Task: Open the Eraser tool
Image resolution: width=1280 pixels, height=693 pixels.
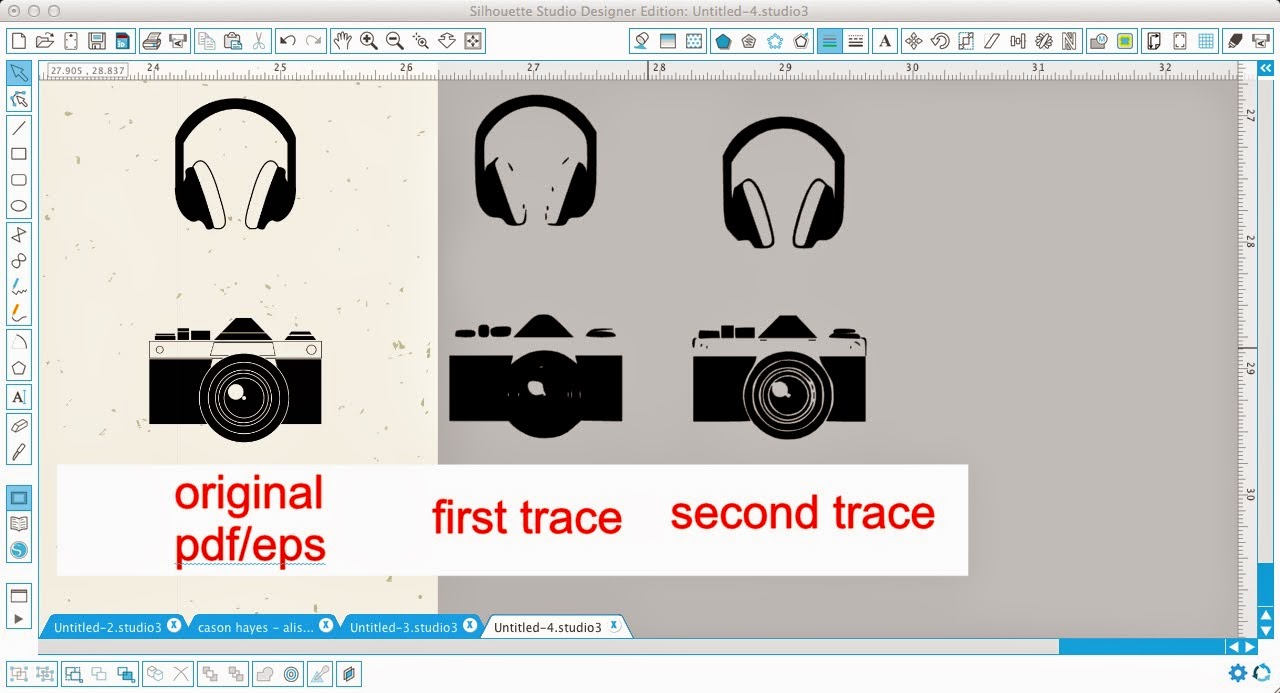Action: coord(19,426)
